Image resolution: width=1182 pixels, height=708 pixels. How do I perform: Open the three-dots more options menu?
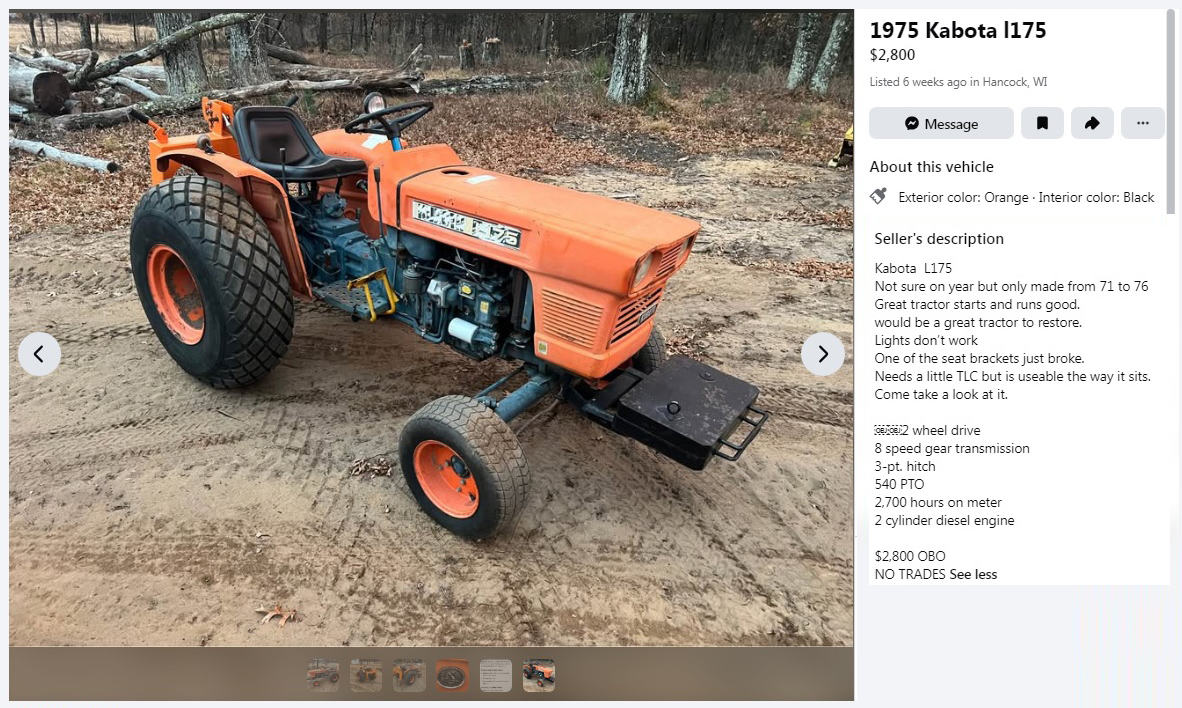(1143, 124)
